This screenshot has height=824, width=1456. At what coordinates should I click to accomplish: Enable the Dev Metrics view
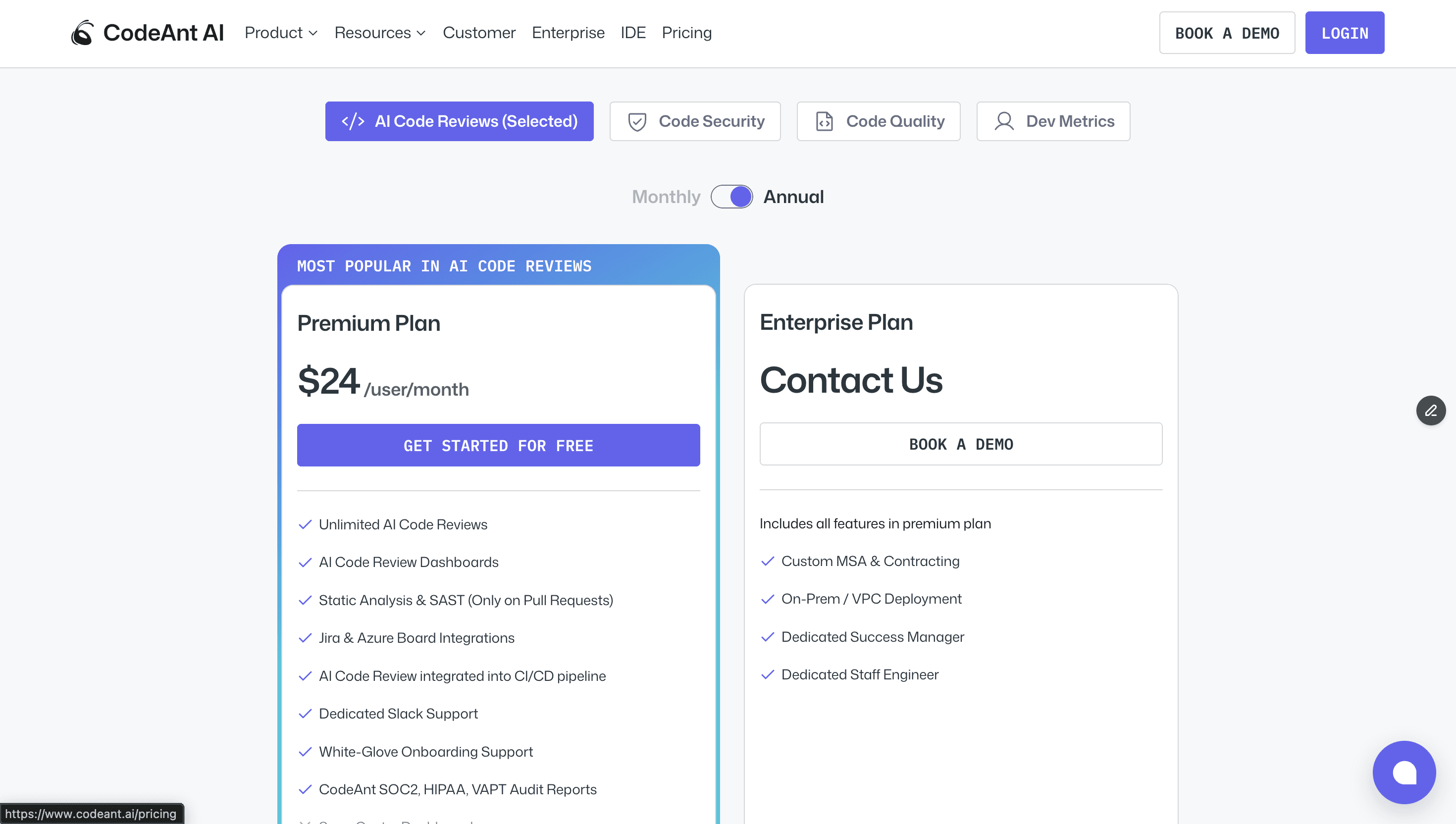click(x=1052, y=121)
